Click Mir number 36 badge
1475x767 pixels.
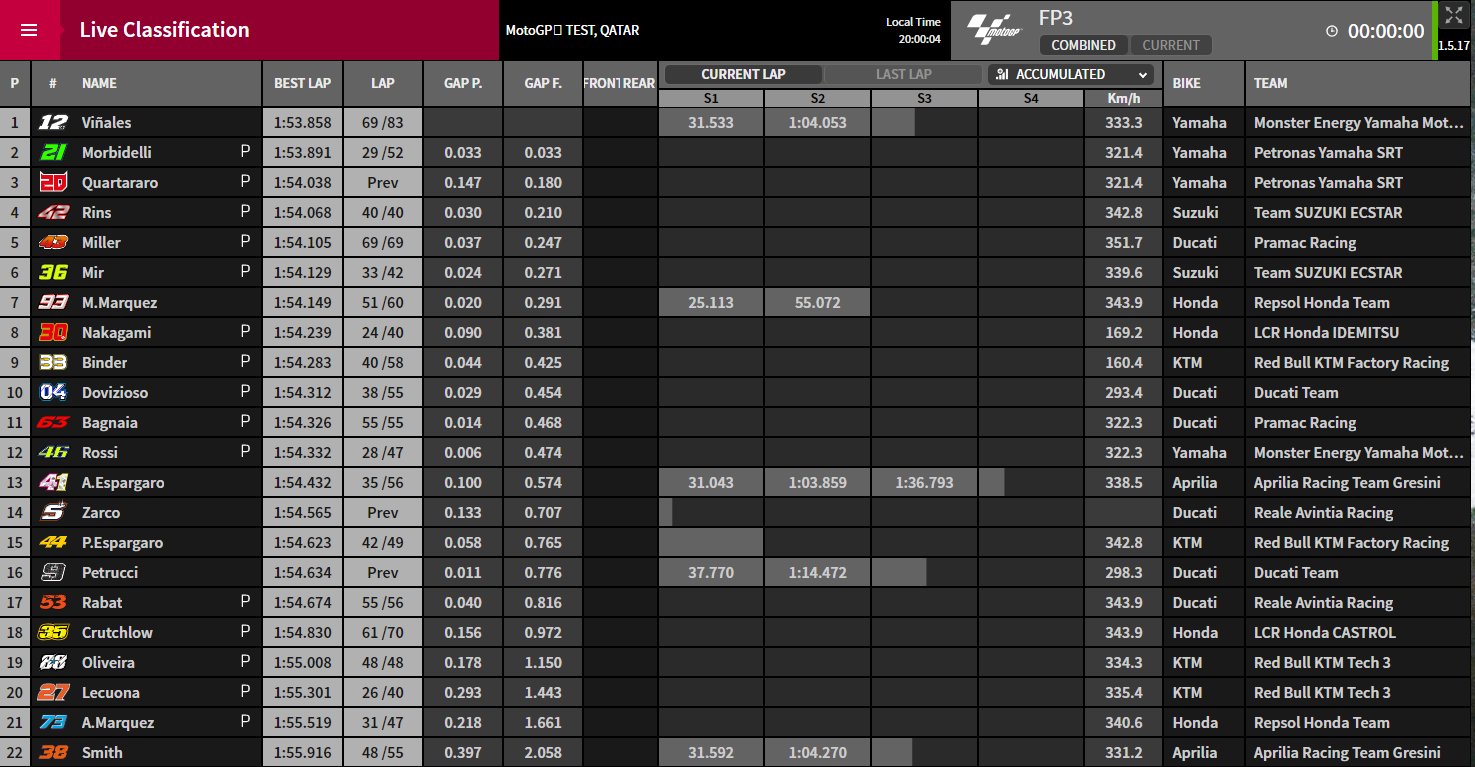click(x=52, y=272)
